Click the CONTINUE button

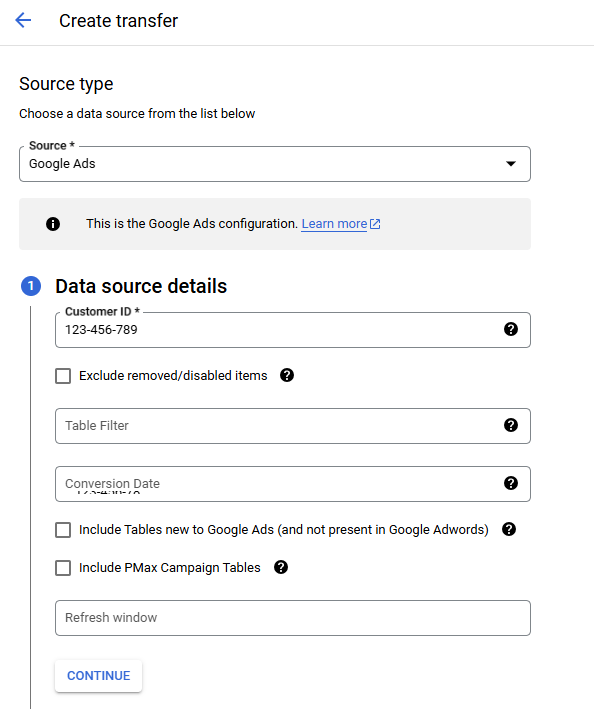pos(99,676)
